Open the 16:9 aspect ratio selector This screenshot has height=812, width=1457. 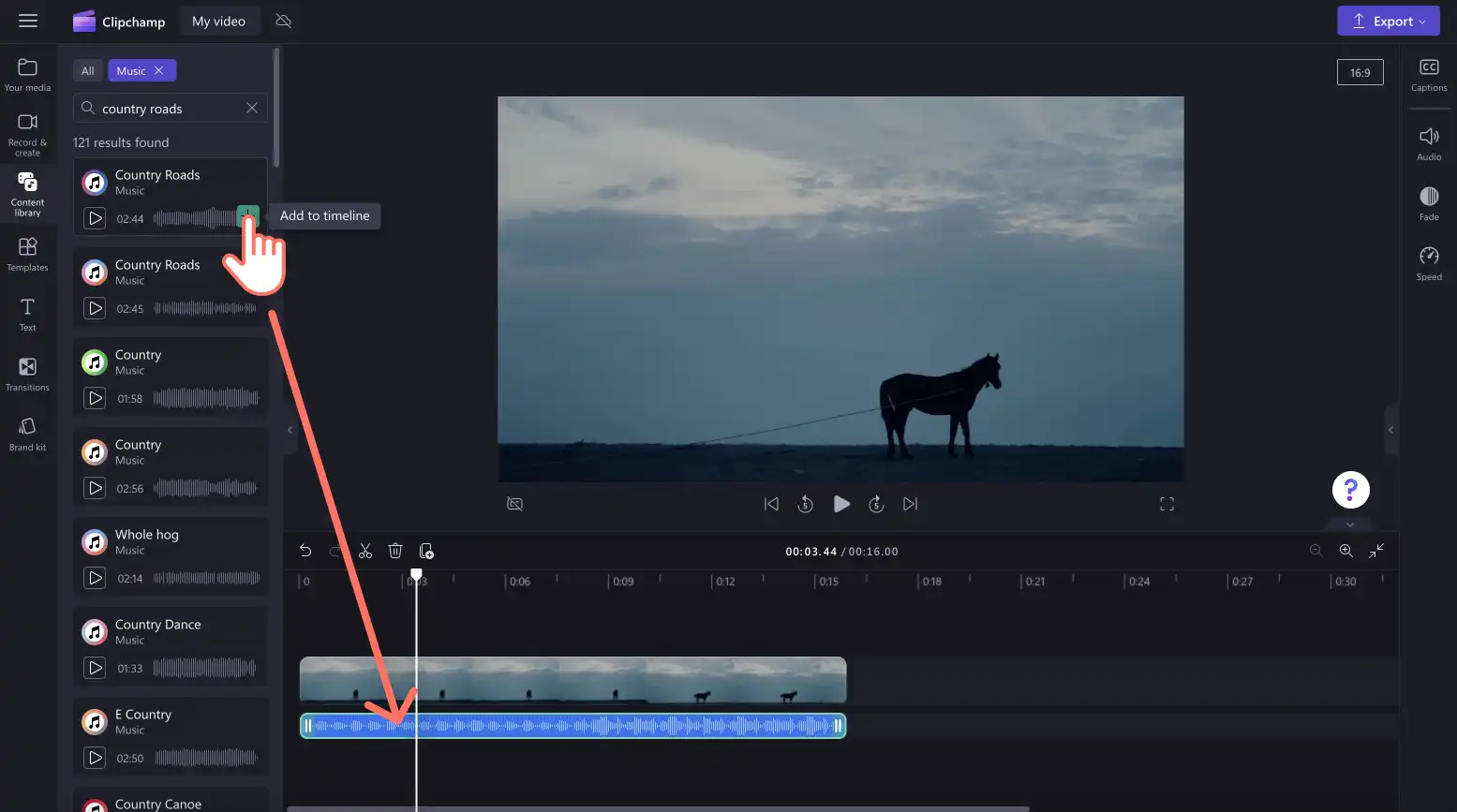(1360, 72)
